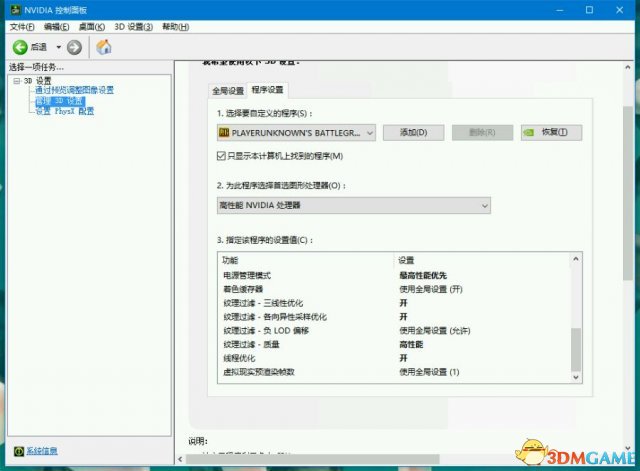This screenshot has height=471, width=640.
Task: Minimize the NVIDIA control panel window
Action: click(x=560, y=10)
